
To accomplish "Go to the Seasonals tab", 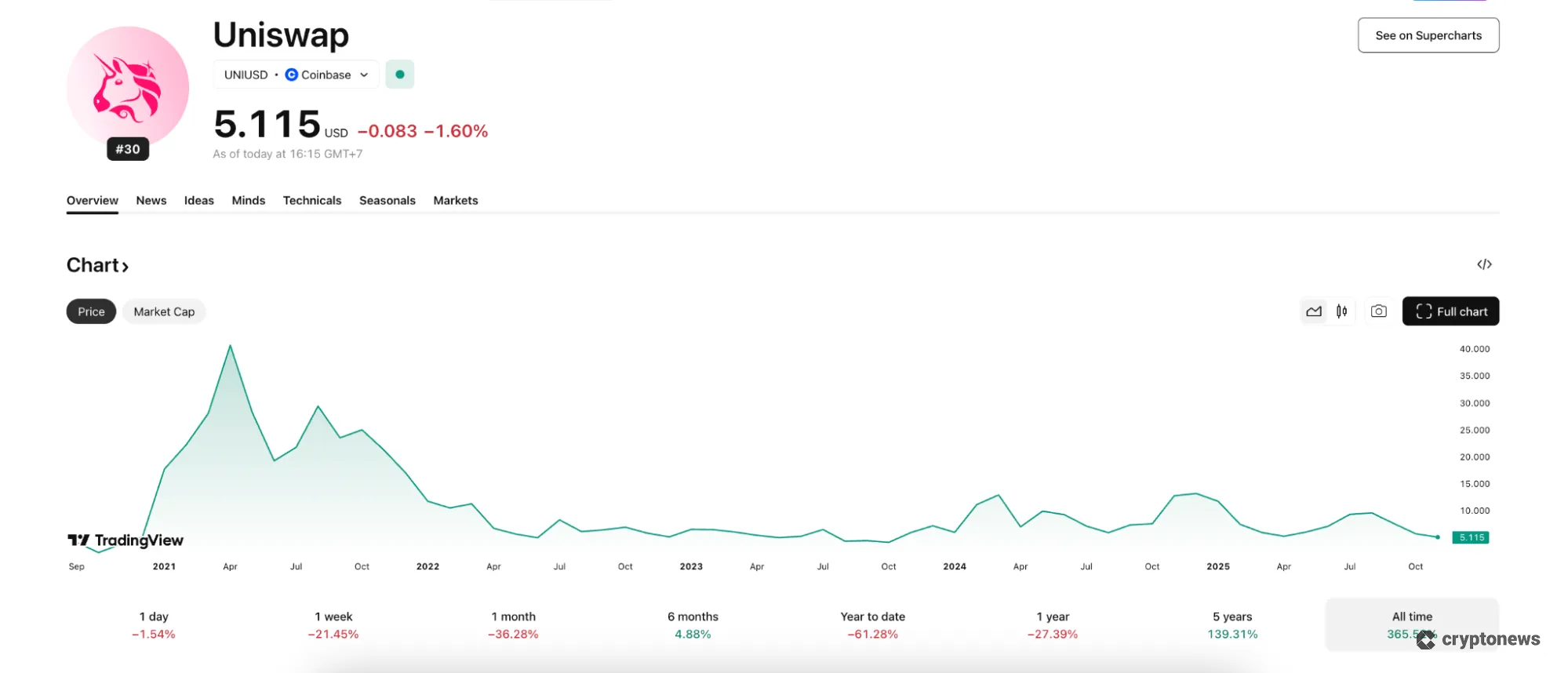I will click(x=387, y=201).
